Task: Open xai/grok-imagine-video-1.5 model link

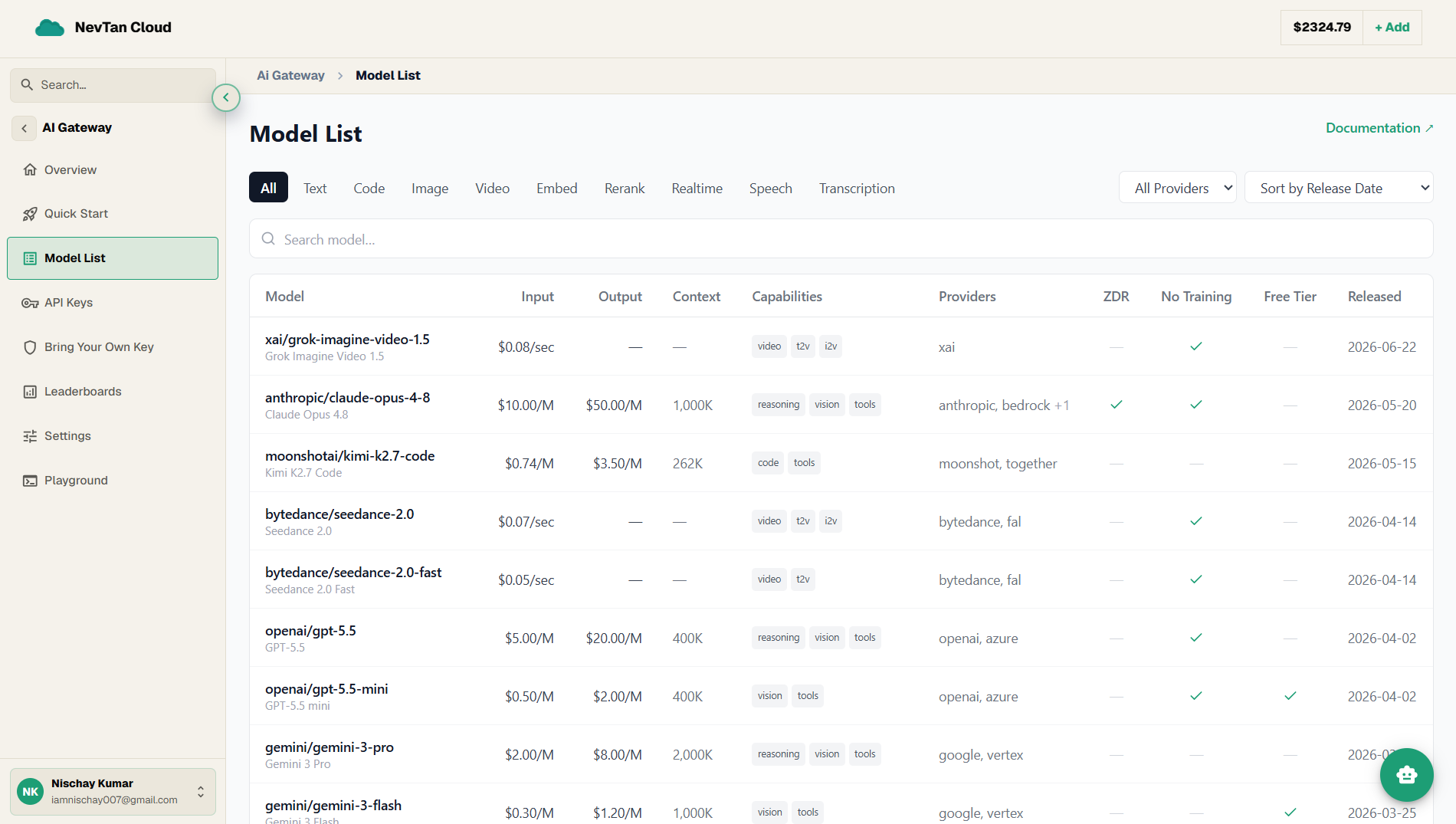Action: [347, 339]
